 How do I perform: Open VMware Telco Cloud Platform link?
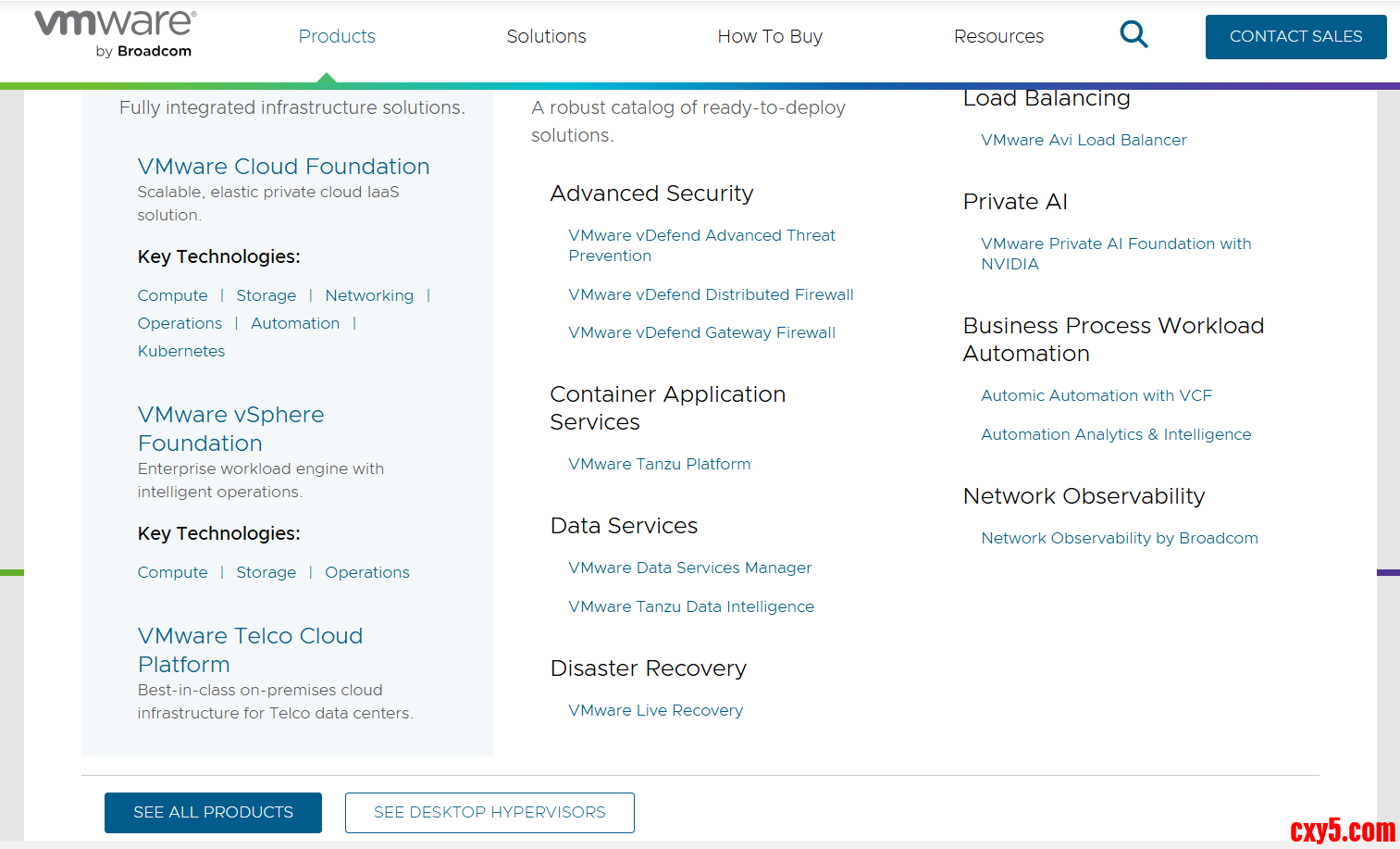click(x=250, y=650)
